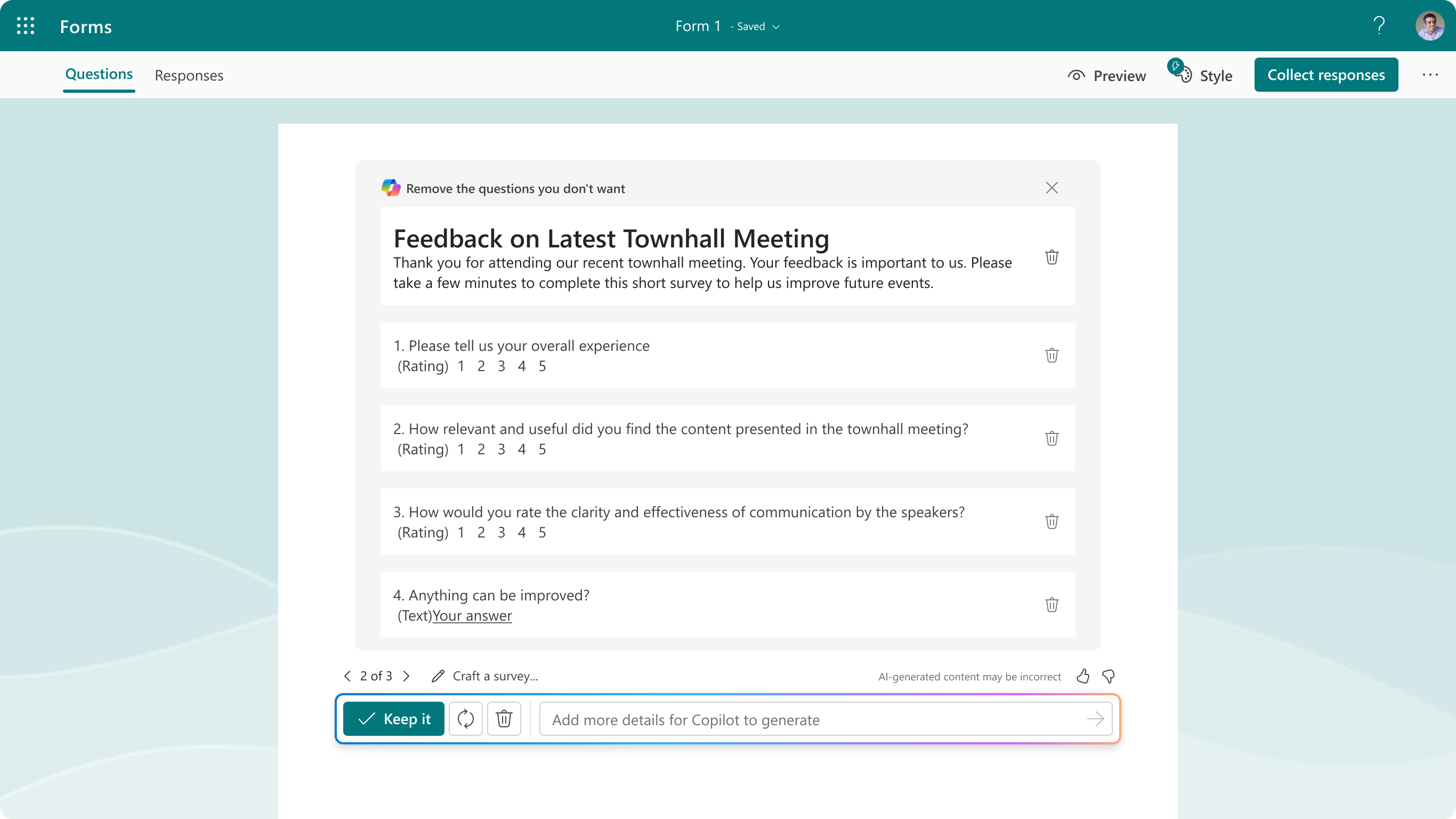
Task: Navigate to previous survey suggestion page
Action: point(346,676)
